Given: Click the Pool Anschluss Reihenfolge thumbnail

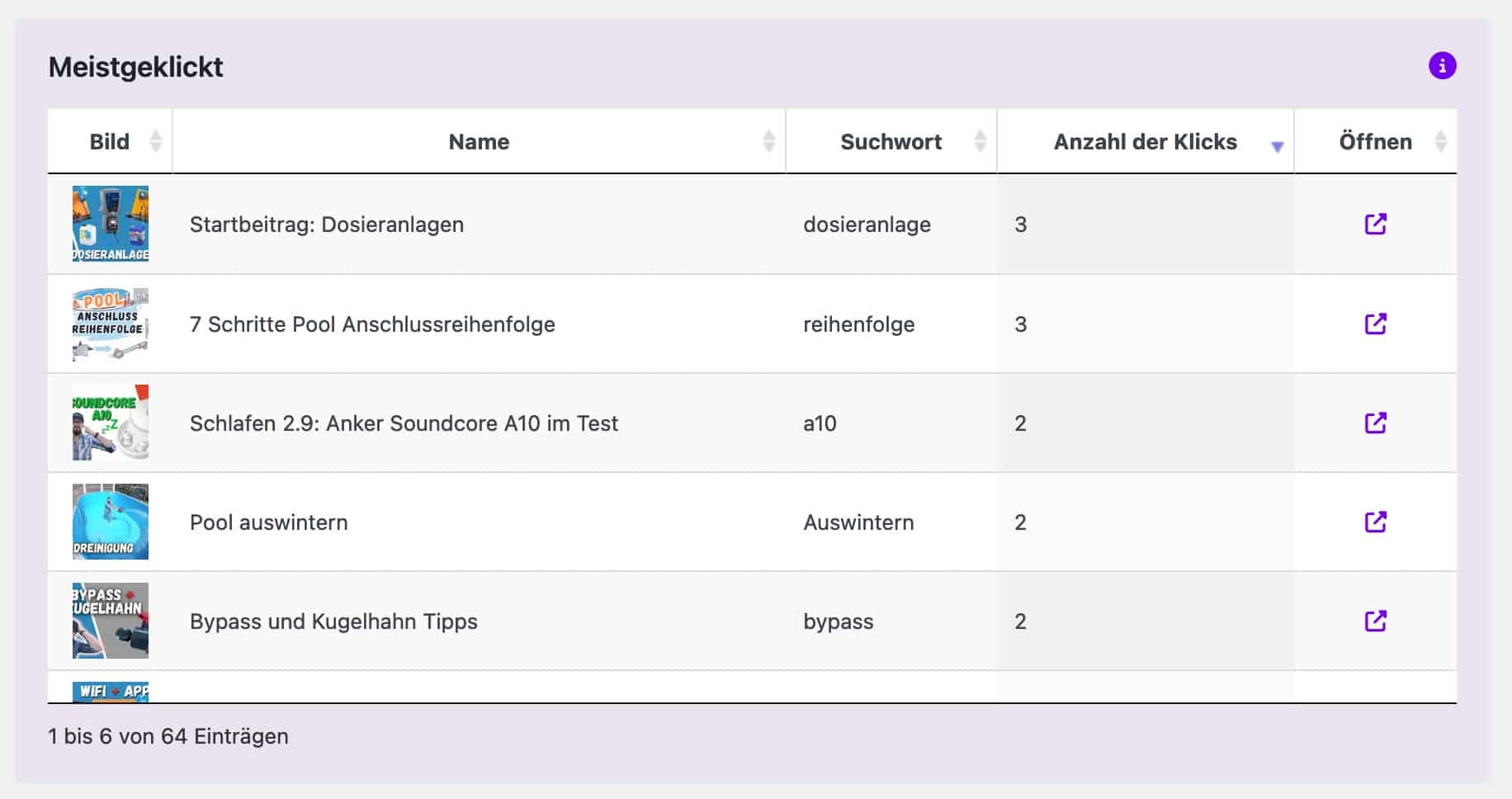Looking at the screenshot, I should click(x=111, y=324).
